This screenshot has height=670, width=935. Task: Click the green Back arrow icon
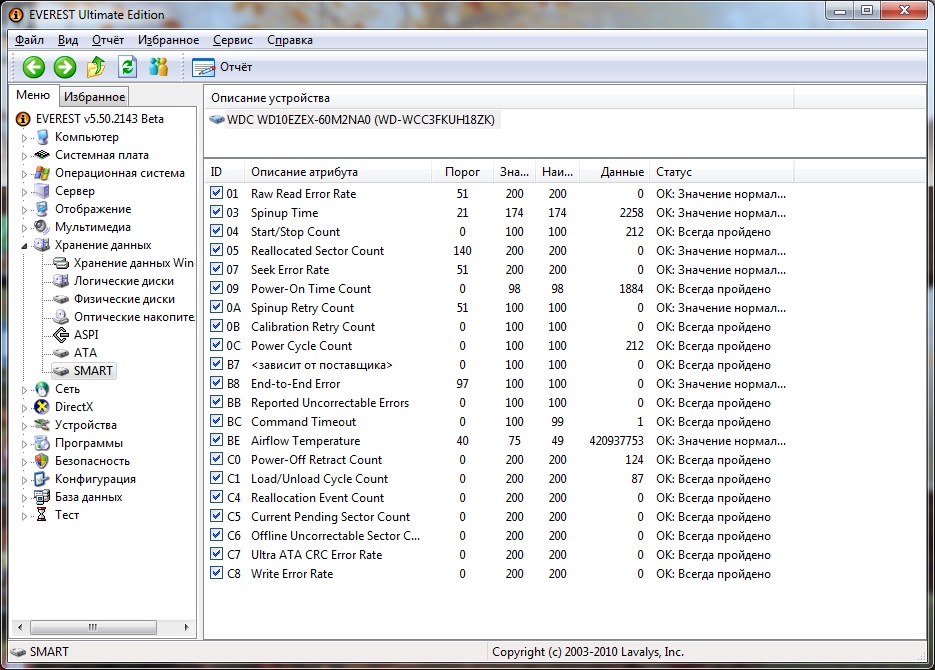(34, 67)
